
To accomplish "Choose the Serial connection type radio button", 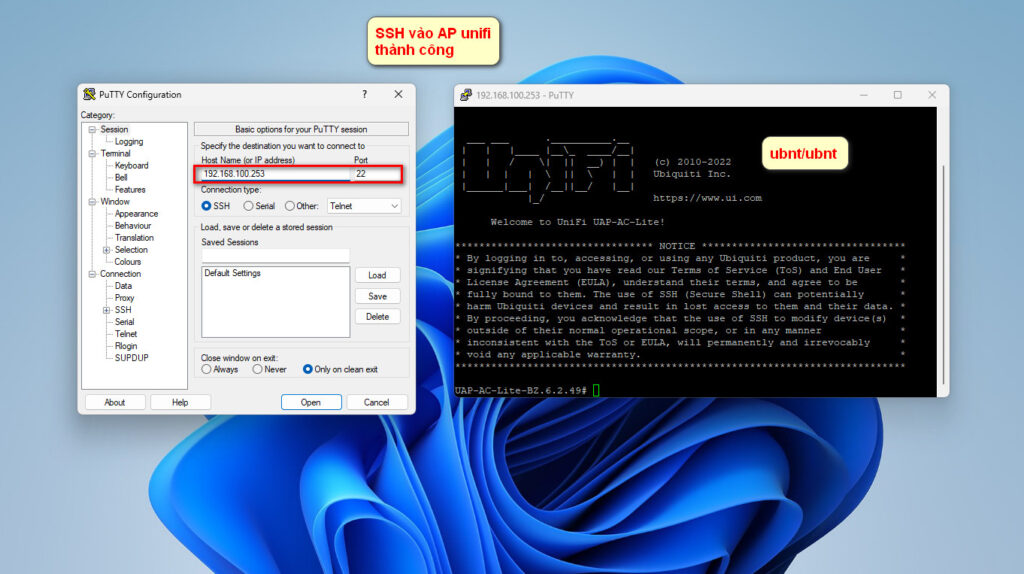I will (x=248, y=206).
